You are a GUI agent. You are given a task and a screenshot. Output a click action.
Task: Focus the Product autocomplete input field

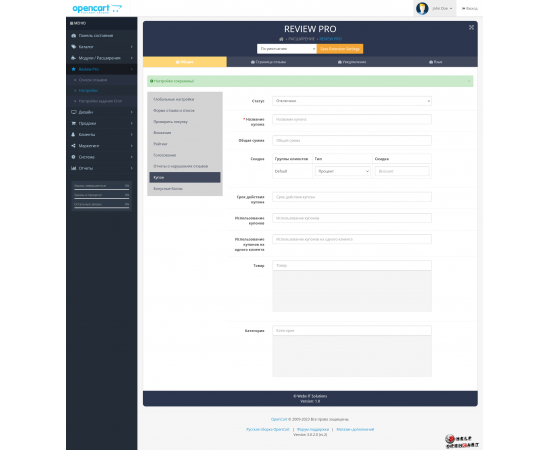tap(352, 266)
